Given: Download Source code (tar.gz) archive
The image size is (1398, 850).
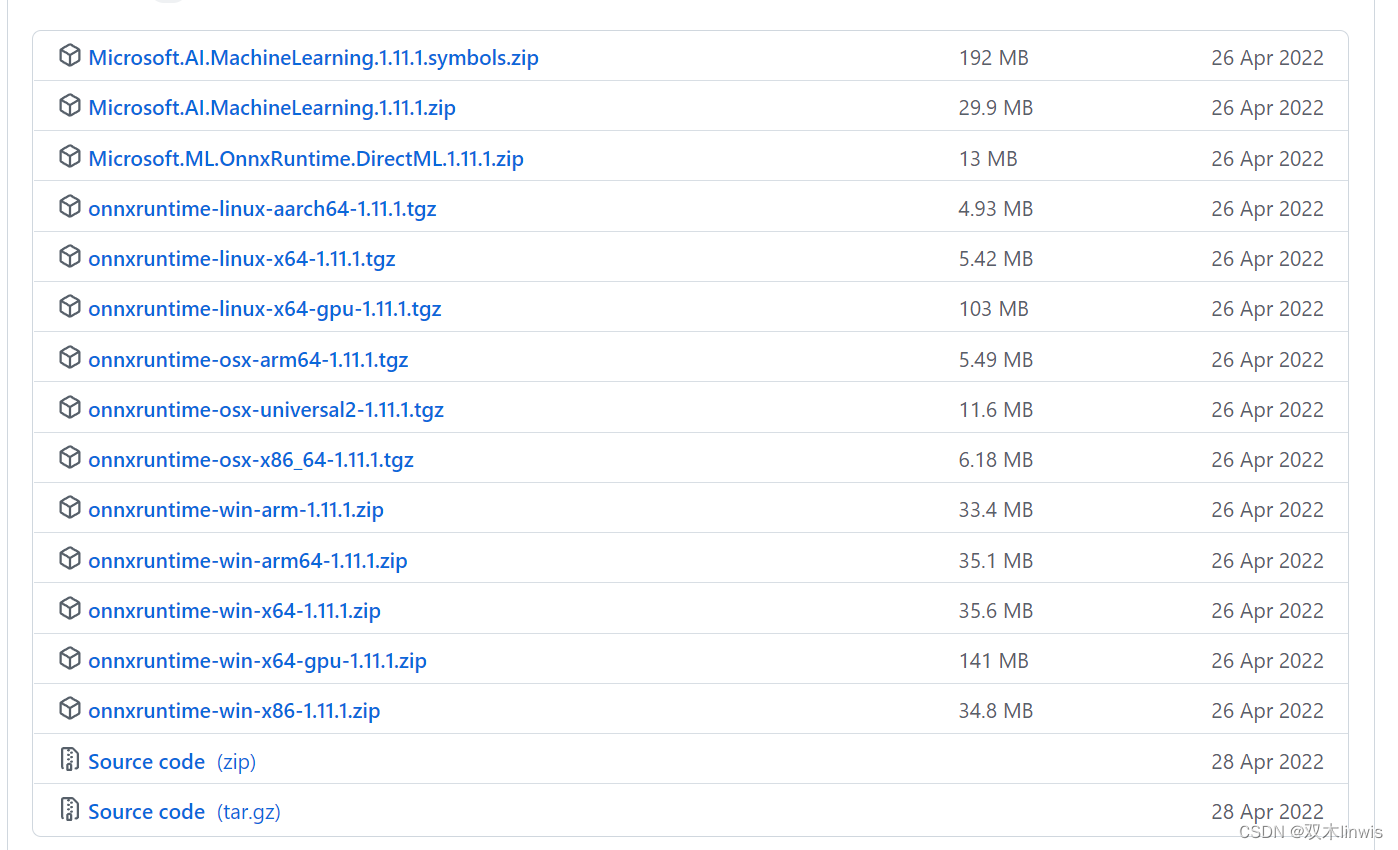Looking at the screenshot, I should (x=184, y=812).
